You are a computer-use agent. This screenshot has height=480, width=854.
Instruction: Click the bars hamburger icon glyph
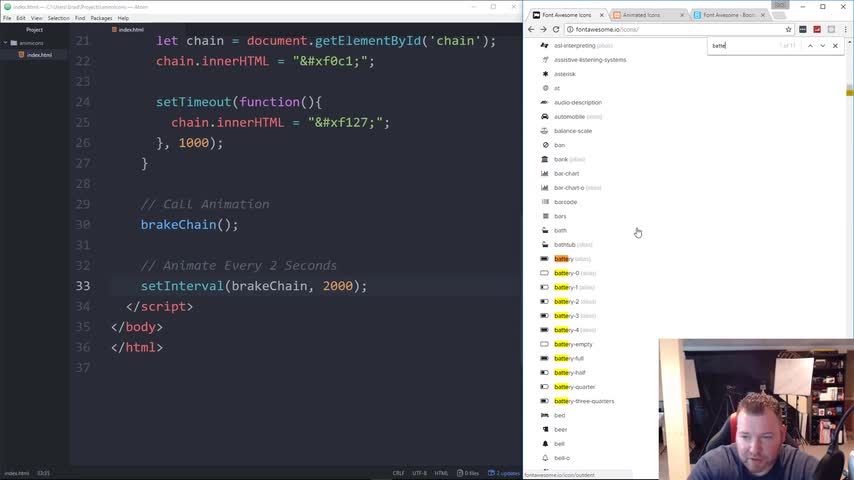pyautogui.click(x=545, y=216)
